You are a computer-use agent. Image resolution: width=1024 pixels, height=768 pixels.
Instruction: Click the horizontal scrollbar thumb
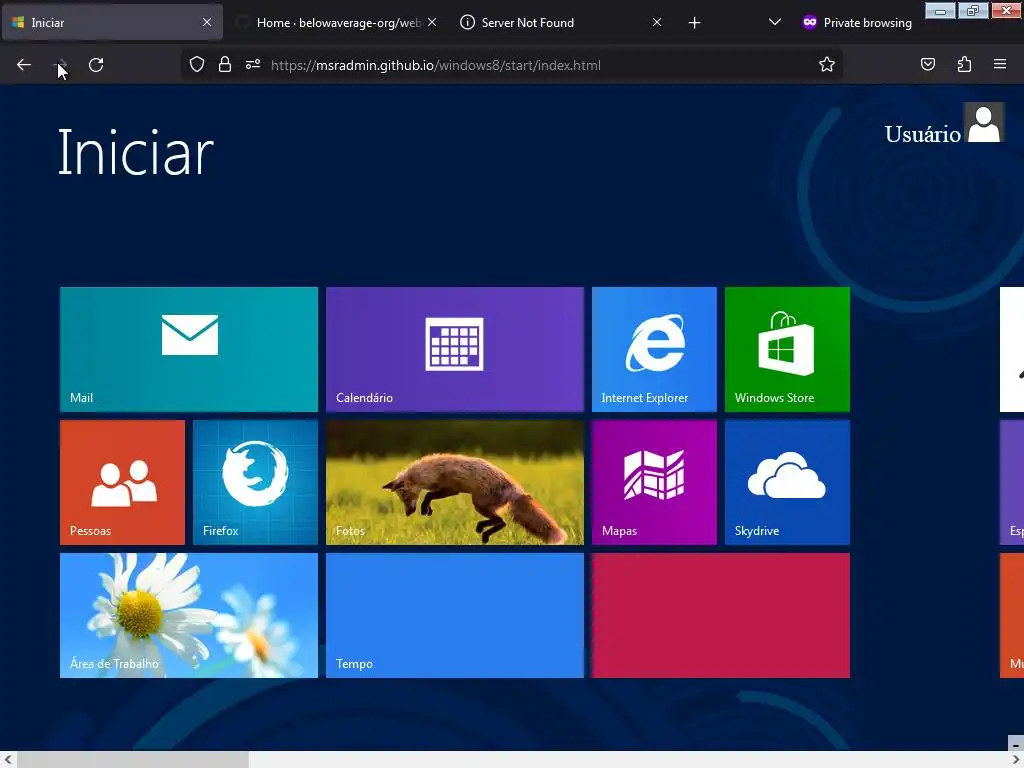click(133, 760)
